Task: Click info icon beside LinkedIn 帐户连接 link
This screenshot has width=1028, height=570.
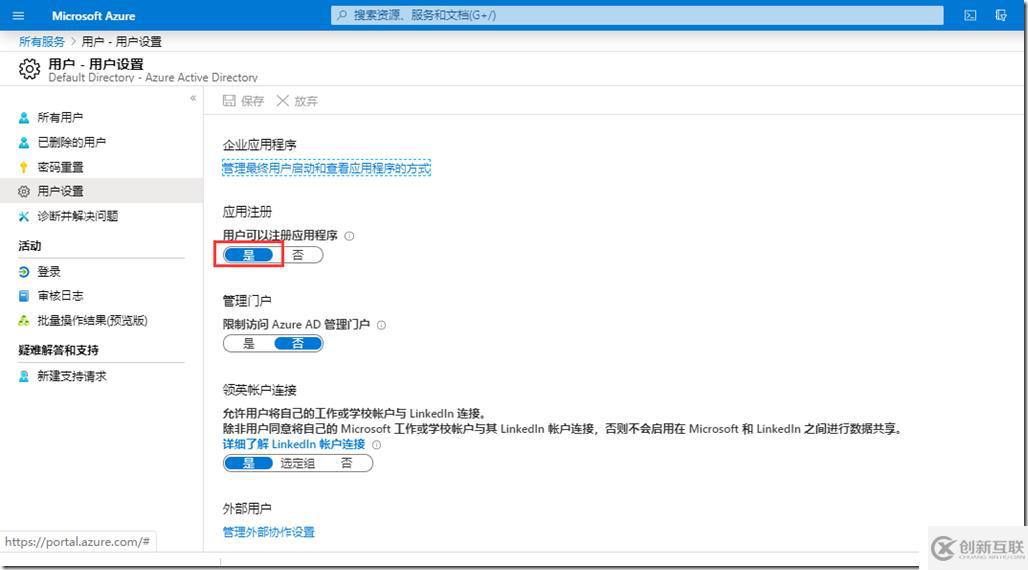Action: [377, 444]
